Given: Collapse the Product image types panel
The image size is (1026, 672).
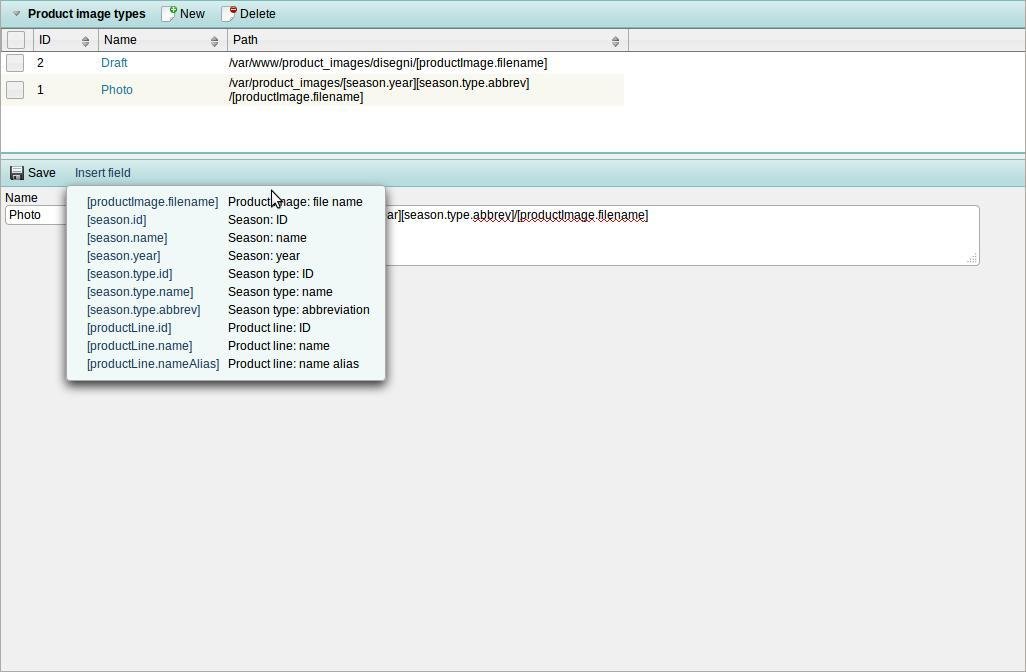Looking at the screenshot, I should coord(14,13).
